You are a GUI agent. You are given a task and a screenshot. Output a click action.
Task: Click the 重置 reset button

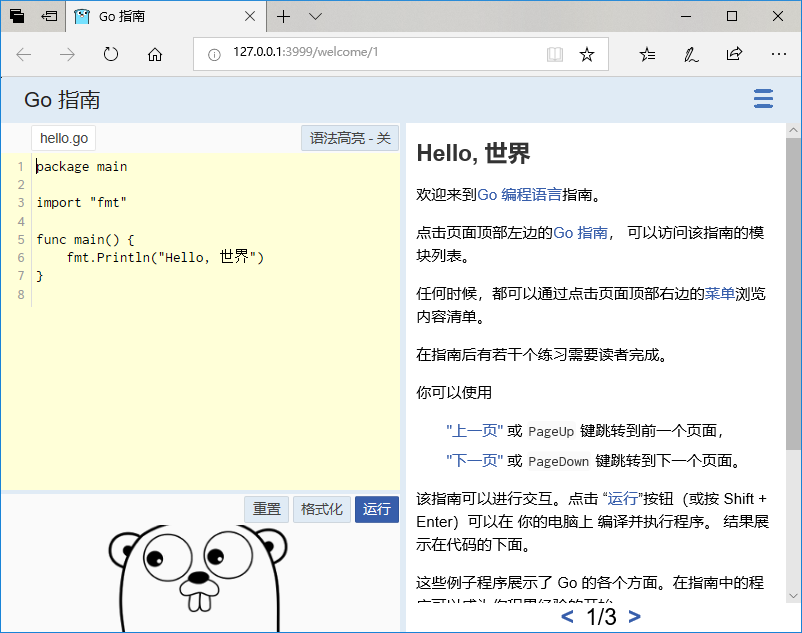tap(266, 509)
